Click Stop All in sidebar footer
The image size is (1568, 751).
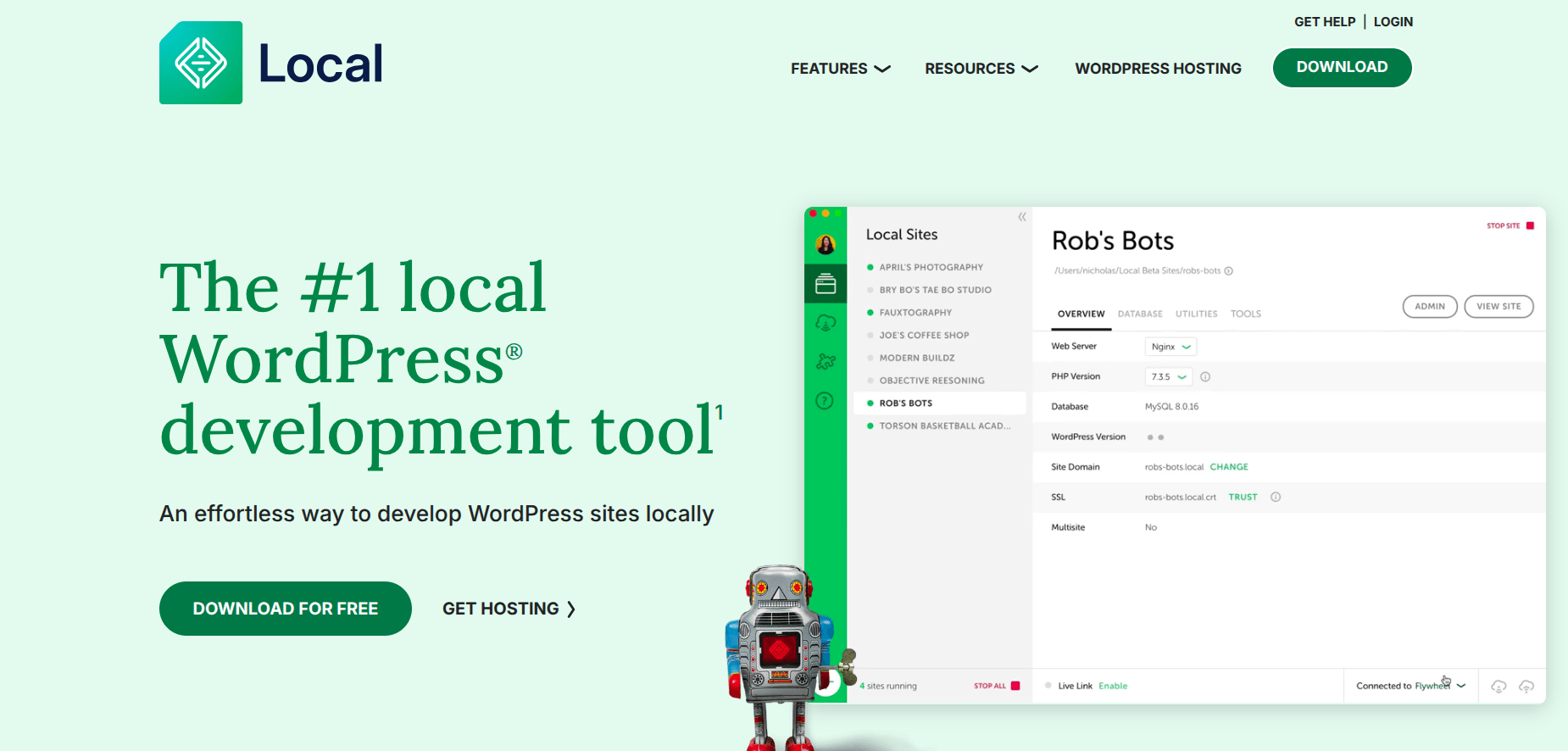997,686
